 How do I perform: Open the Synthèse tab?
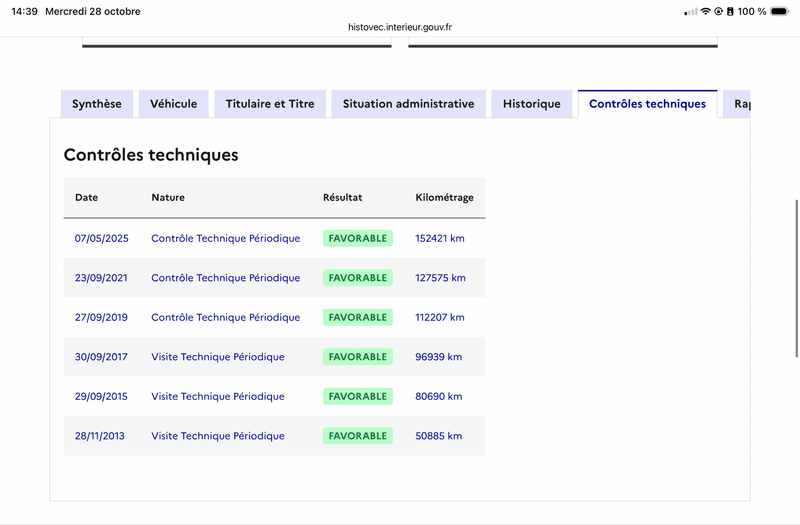pos(97,104)
